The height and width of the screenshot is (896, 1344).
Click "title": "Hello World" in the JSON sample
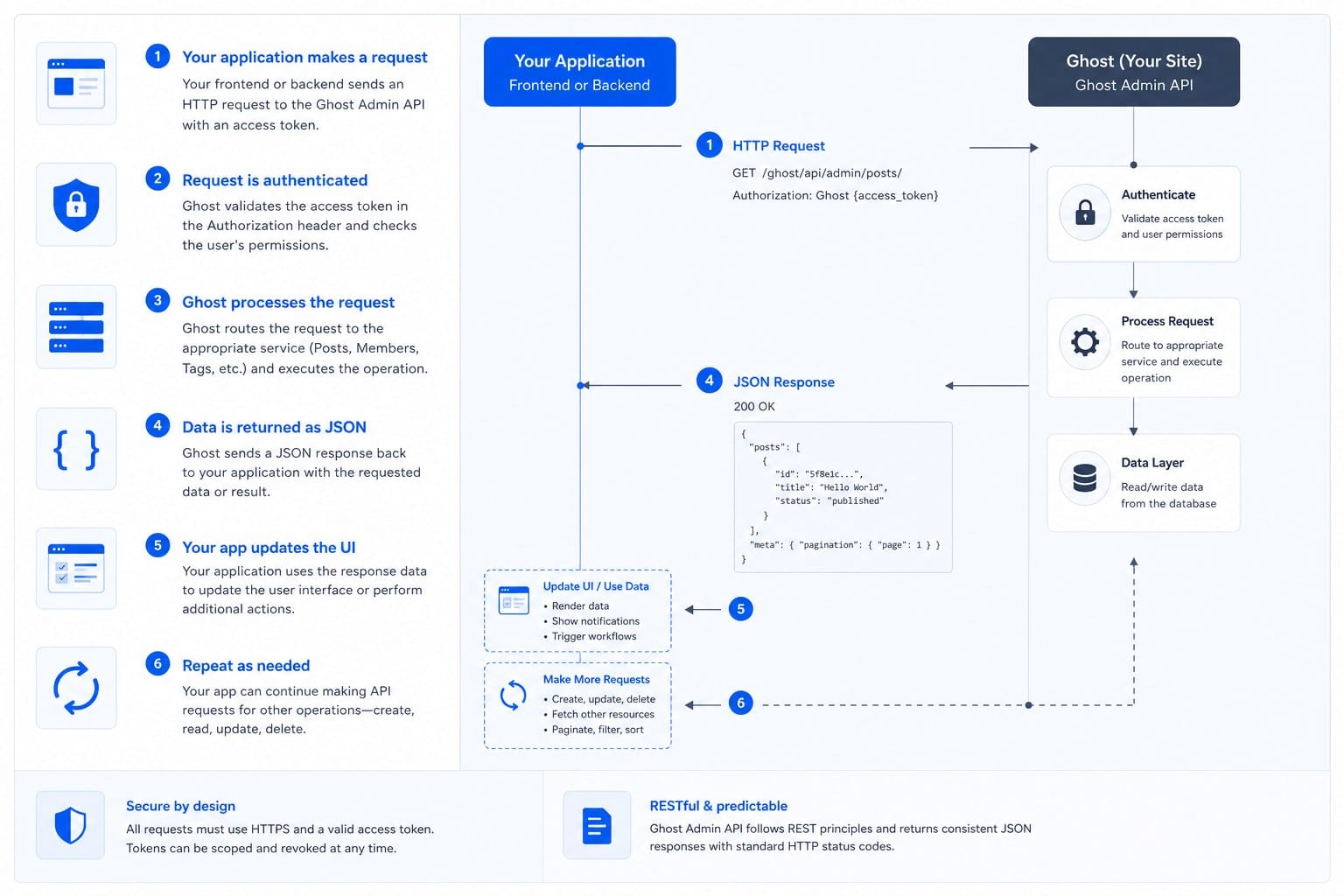pos(831,487)
